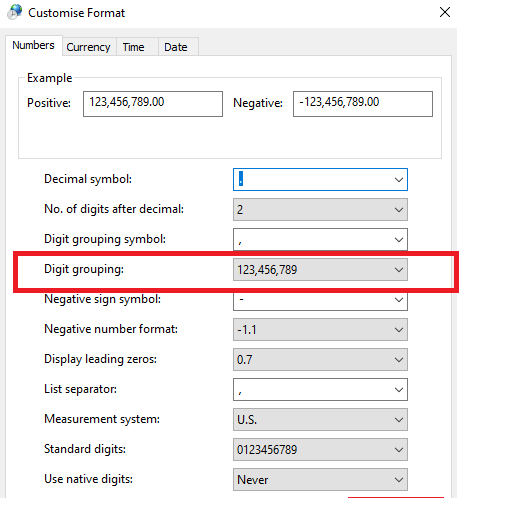Click inside the Decimal symbol text box
The width and height of the screenshot is (523, 513).
(312, 179)
